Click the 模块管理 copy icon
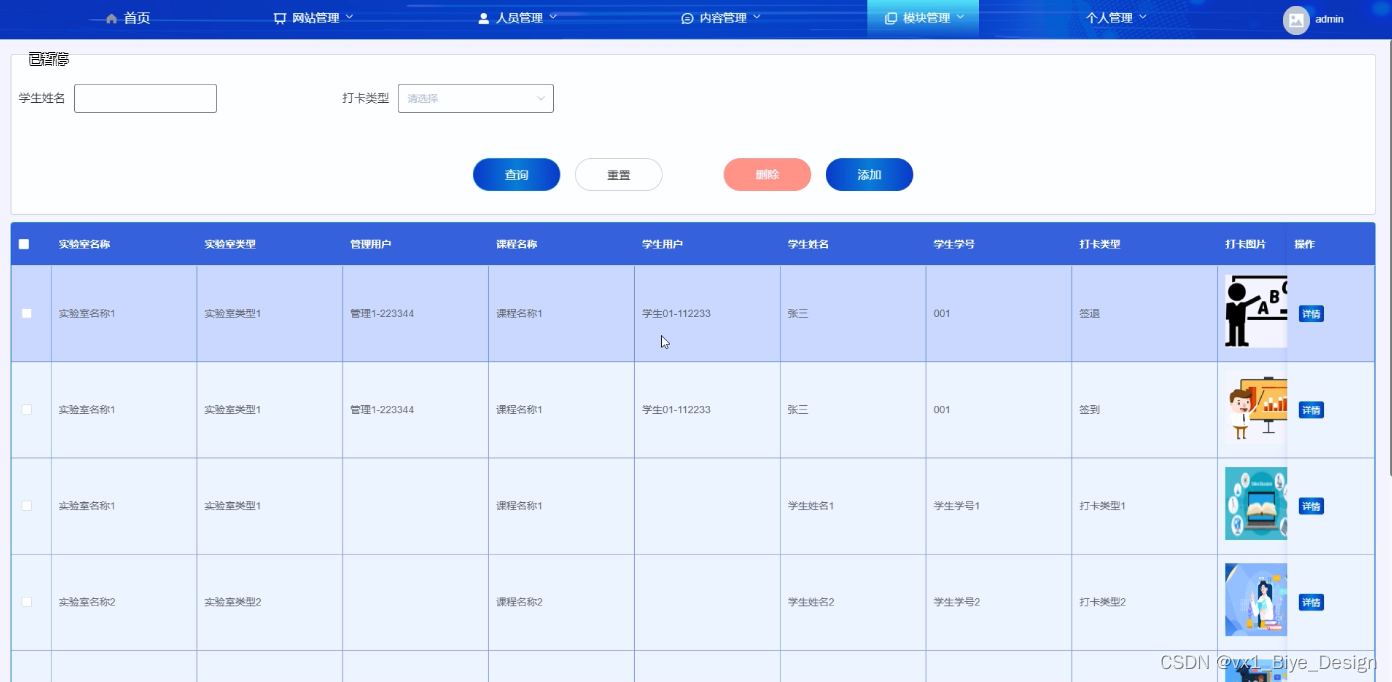The image size is (1392, 682). tap(891, 18)
